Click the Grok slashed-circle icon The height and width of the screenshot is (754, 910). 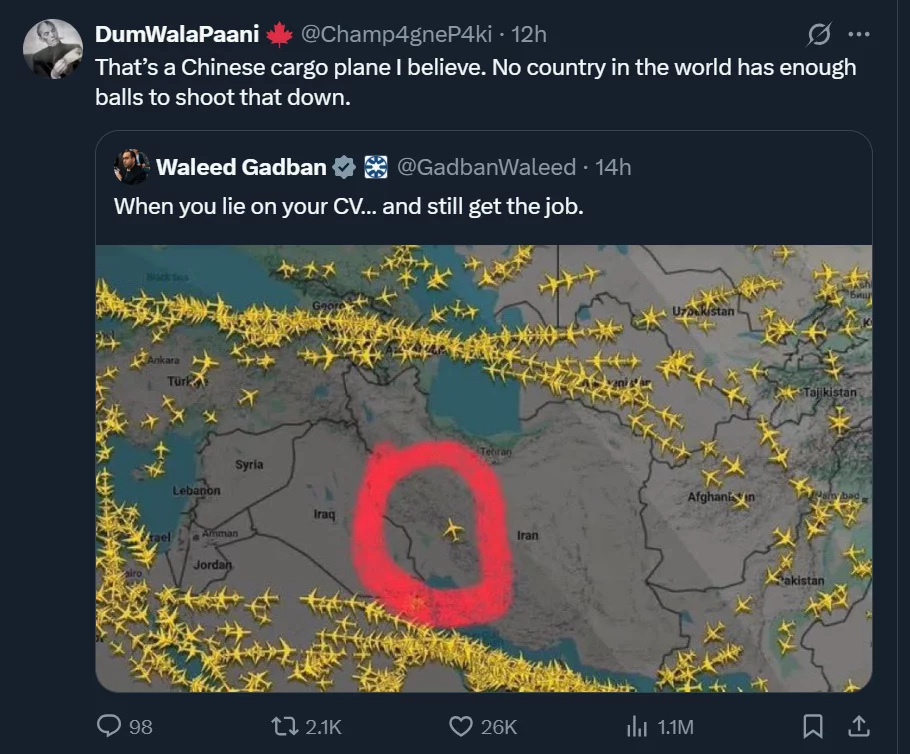click(819, 35)
